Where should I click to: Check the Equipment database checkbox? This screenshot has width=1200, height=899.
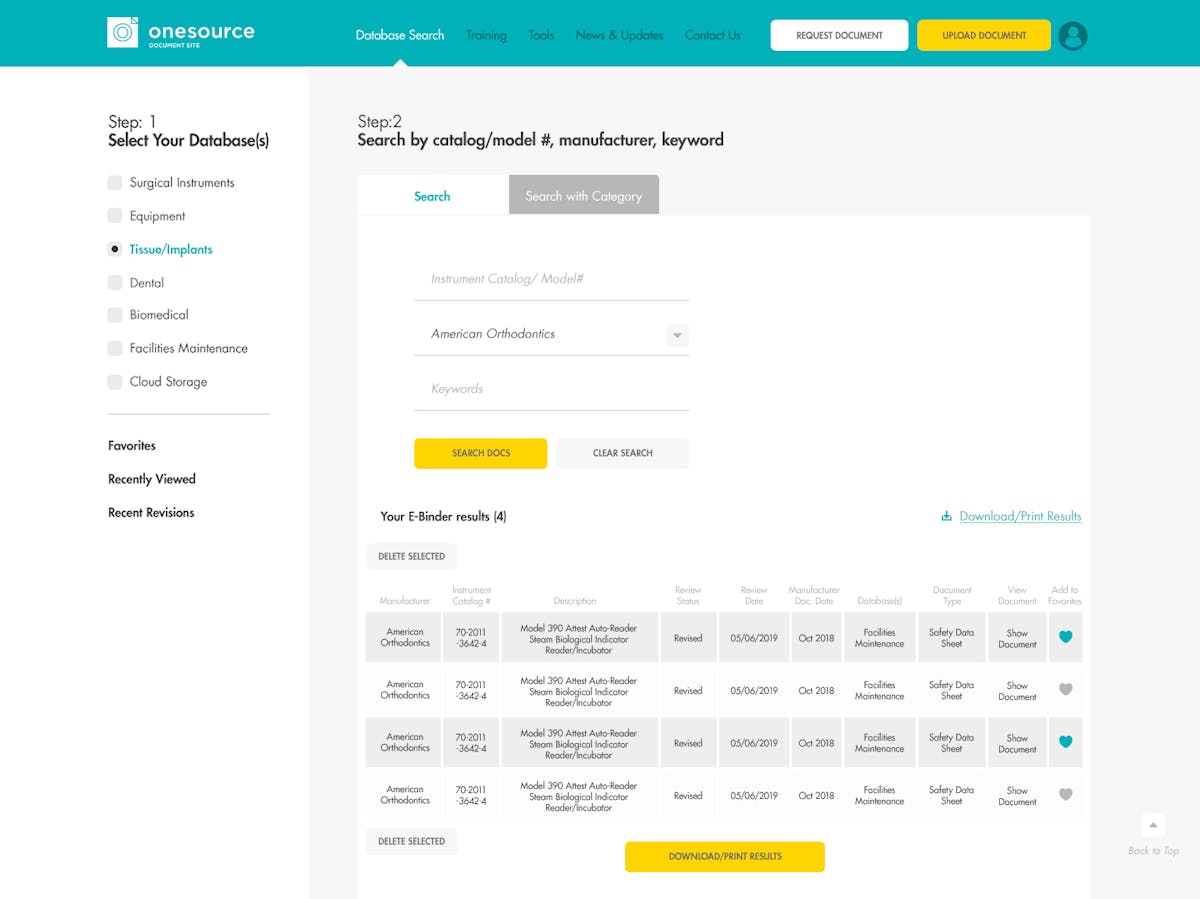pos(113,215)
